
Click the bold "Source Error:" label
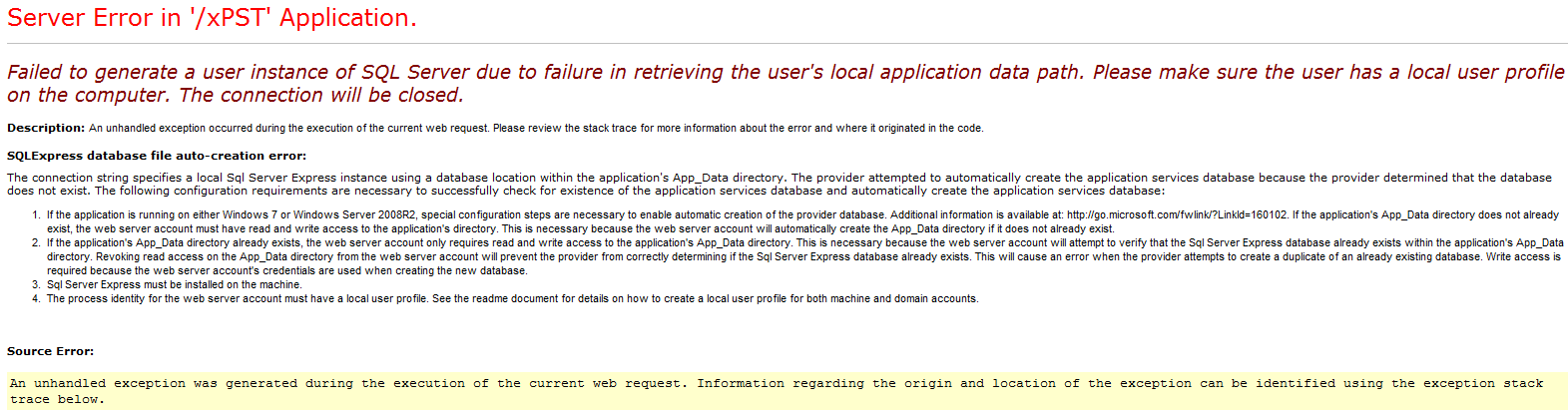click(51, 351)
